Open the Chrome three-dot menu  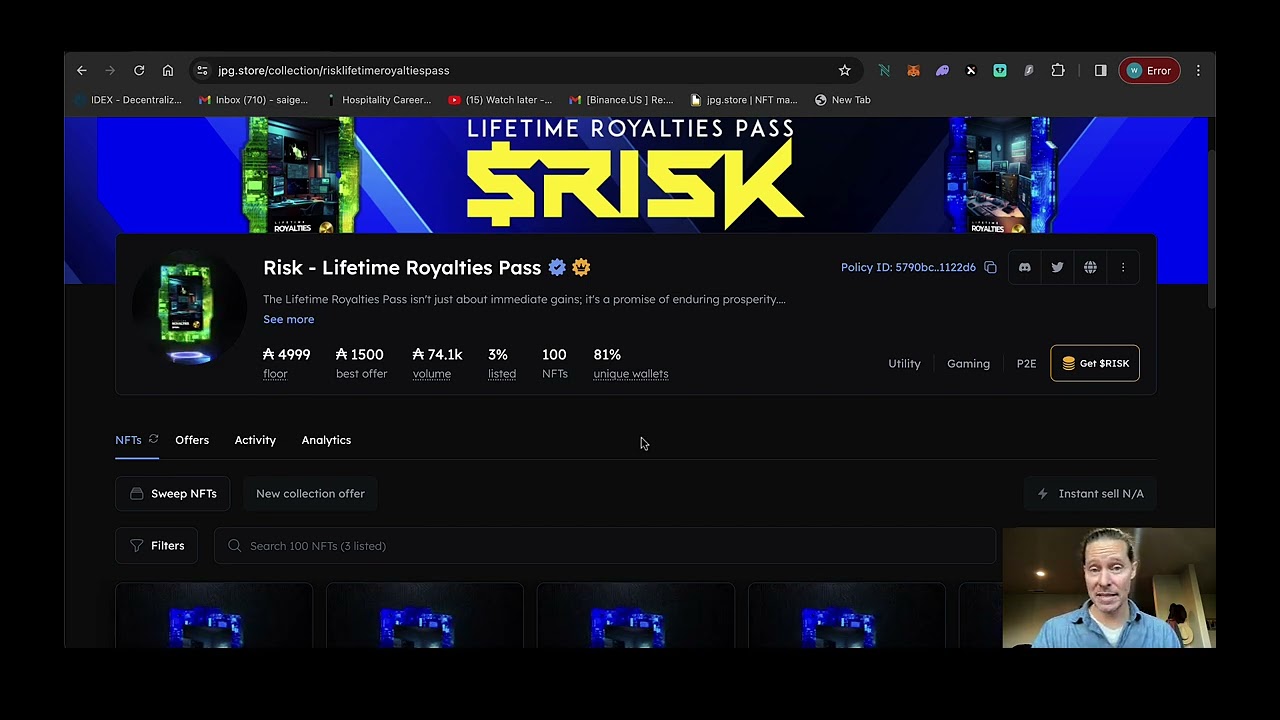(x=1198, y=70)
